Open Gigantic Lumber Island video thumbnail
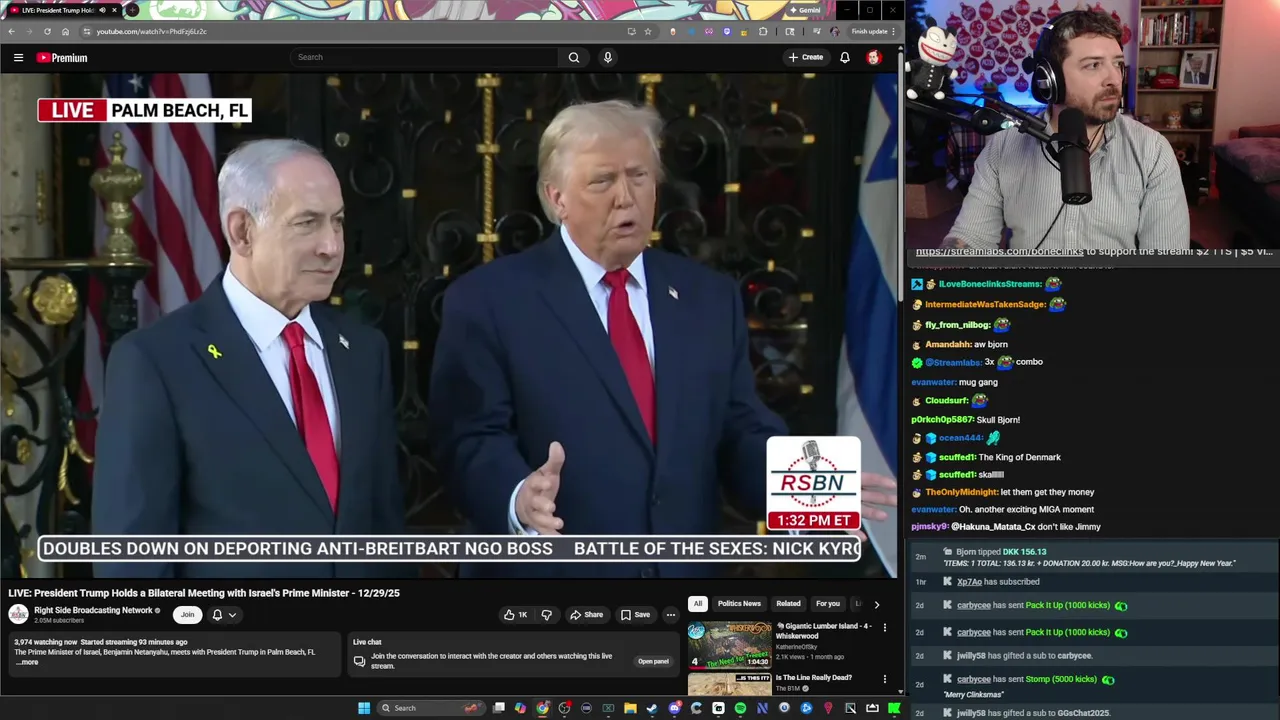This screenshot has height=720, width=1280. 729,646
